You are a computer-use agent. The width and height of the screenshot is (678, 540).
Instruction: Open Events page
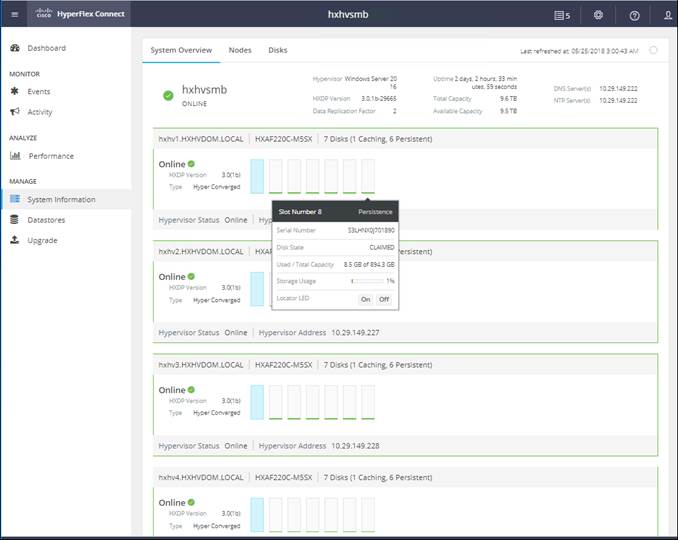(x=39, y=91)
